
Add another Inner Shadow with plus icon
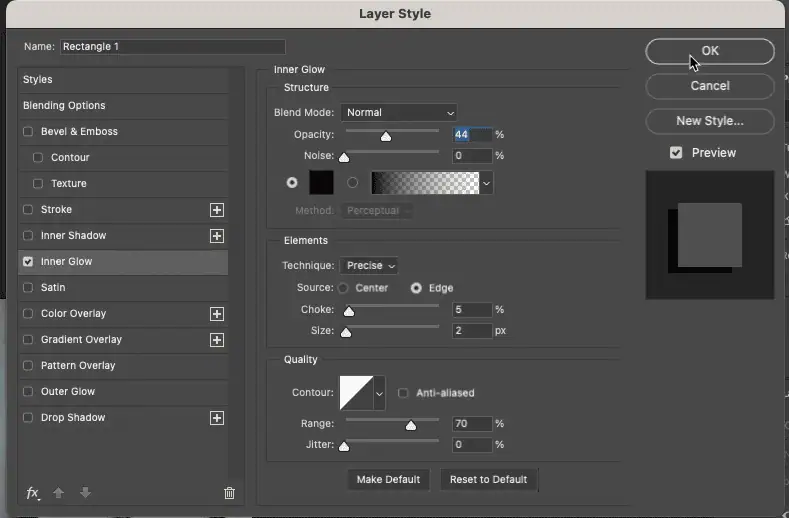pyautogui.click(x=216, y=236)
